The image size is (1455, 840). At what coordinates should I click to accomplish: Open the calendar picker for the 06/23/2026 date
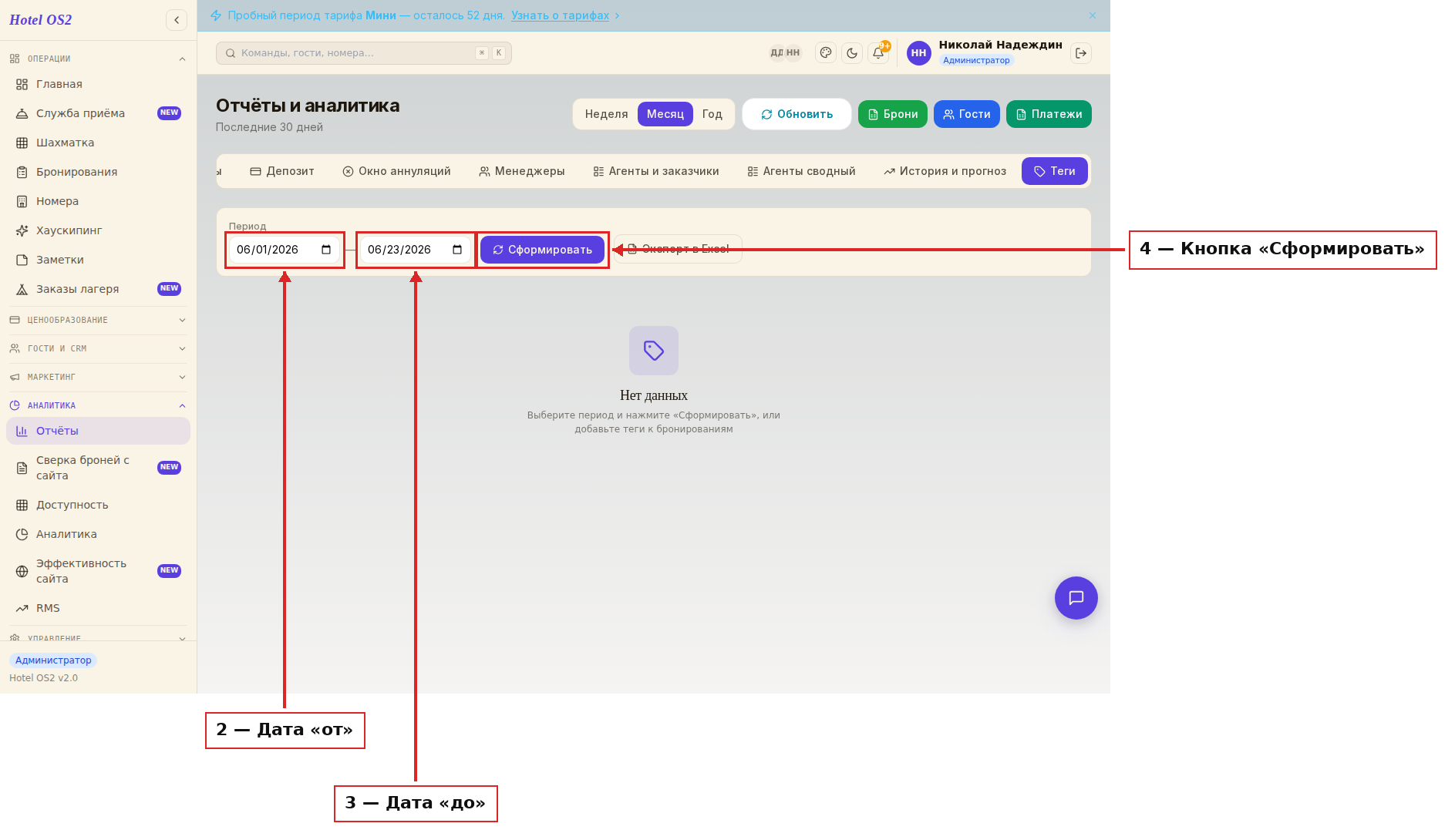click(457, 250)
